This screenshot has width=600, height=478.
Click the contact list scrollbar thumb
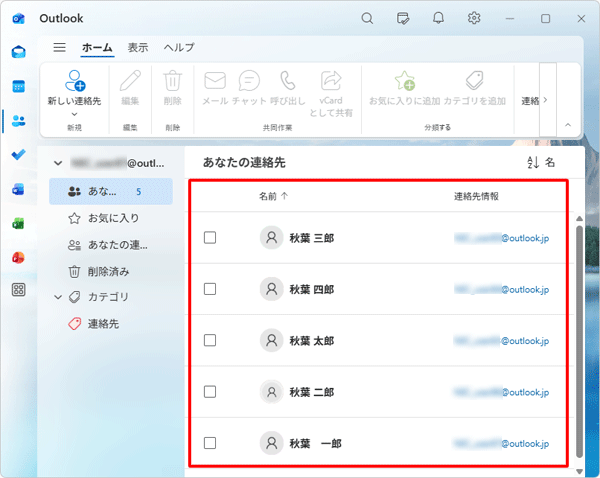pyautogui.click(x=579, y=342)
